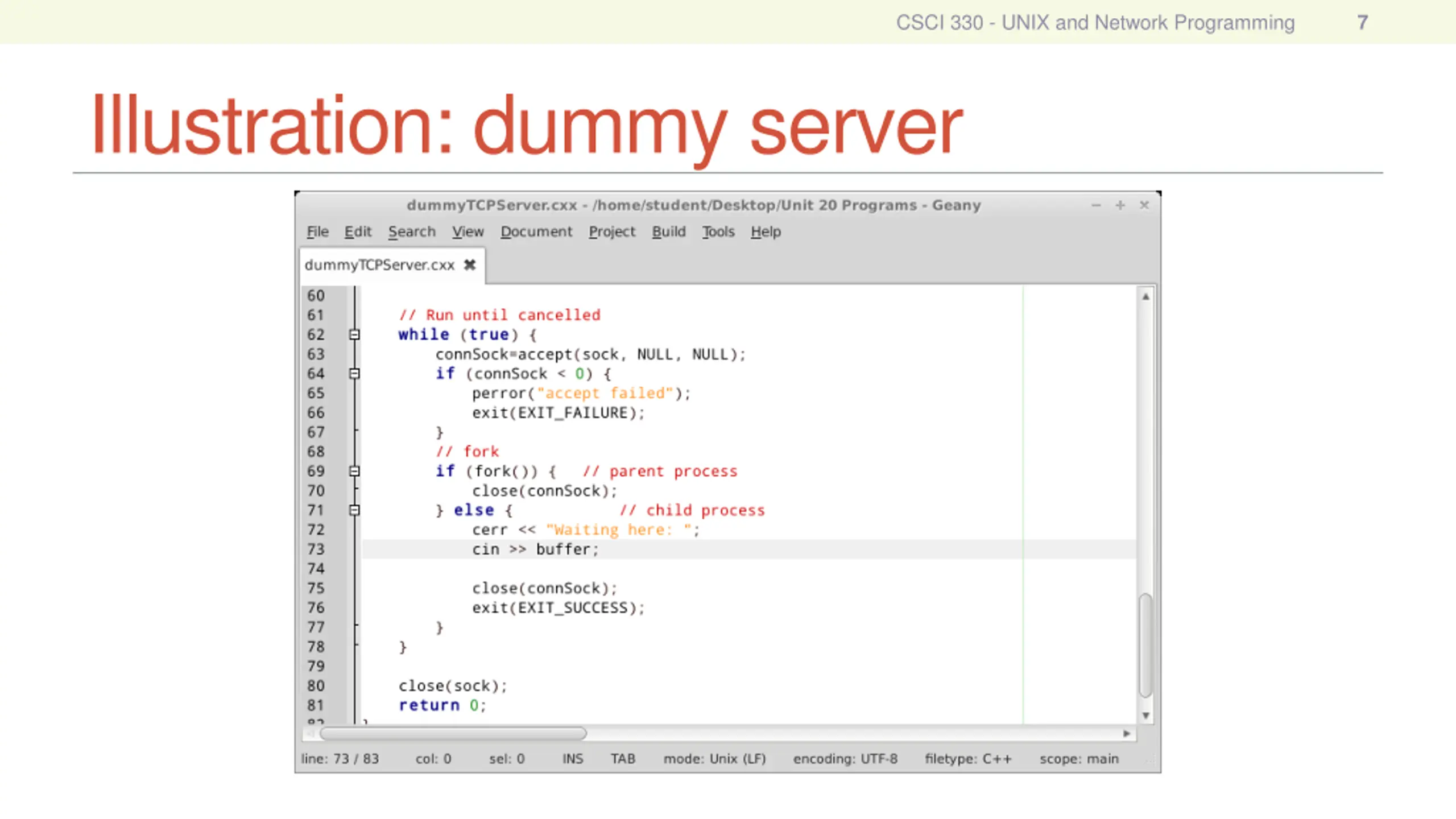The image size is (1456, 819).
Task: Open the Build menu
Action: pos(668,232)
